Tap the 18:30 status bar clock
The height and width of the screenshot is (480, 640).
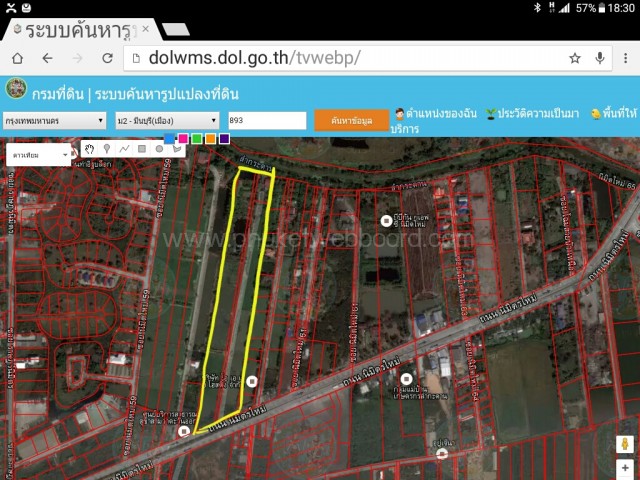pos(622,8)
